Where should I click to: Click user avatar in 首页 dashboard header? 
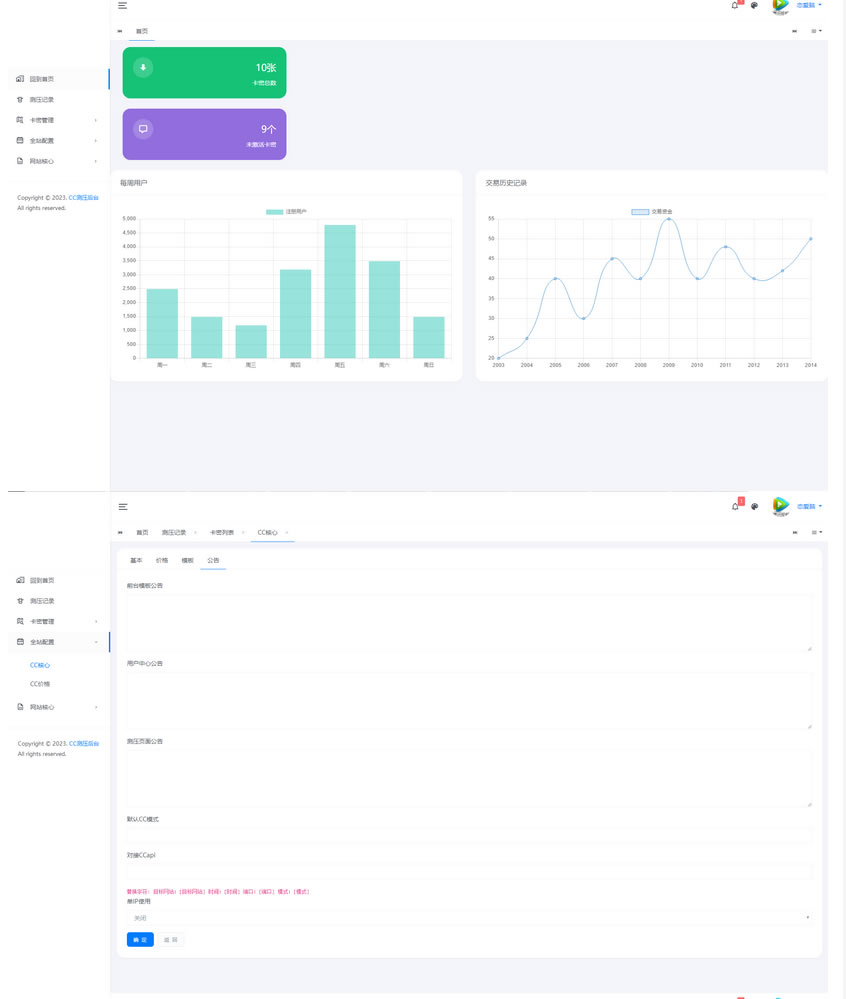tap(780, 6)
